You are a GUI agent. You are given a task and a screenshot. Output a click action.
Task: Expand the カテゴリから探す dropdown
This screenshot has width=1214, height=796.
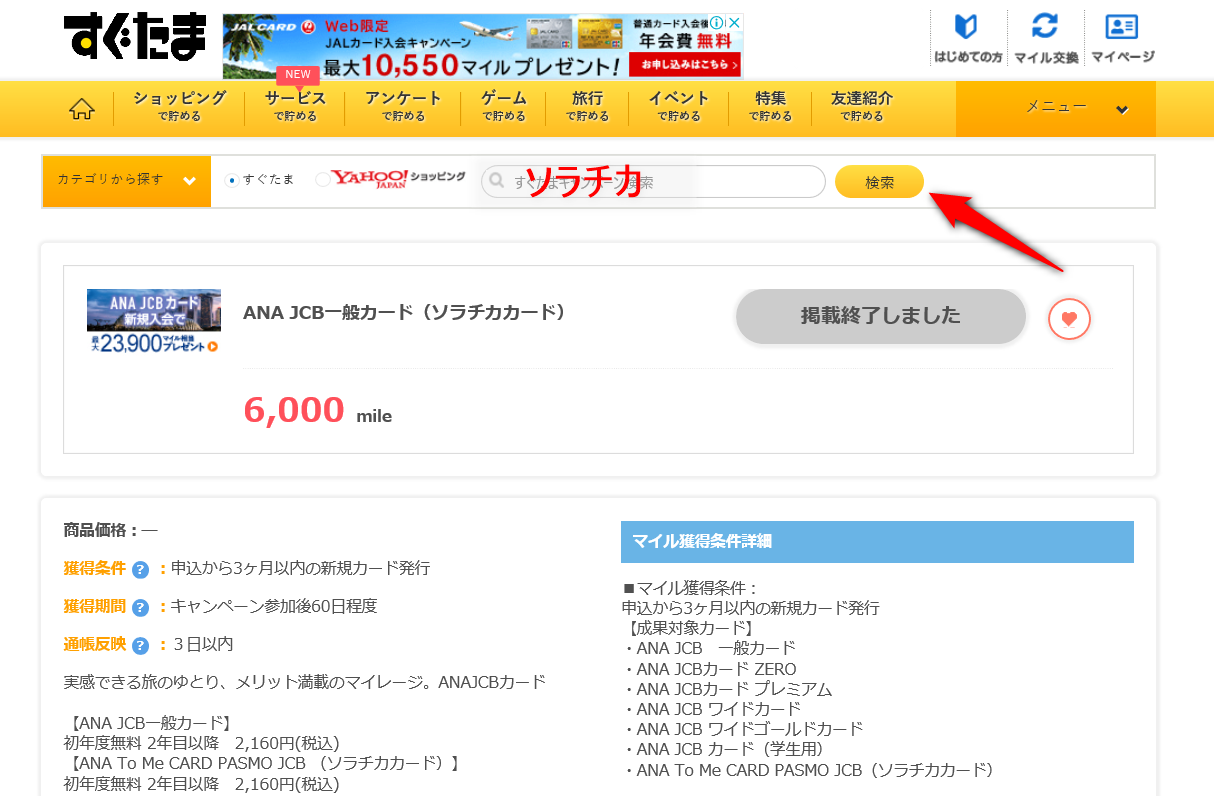click(x=127, y=181)
